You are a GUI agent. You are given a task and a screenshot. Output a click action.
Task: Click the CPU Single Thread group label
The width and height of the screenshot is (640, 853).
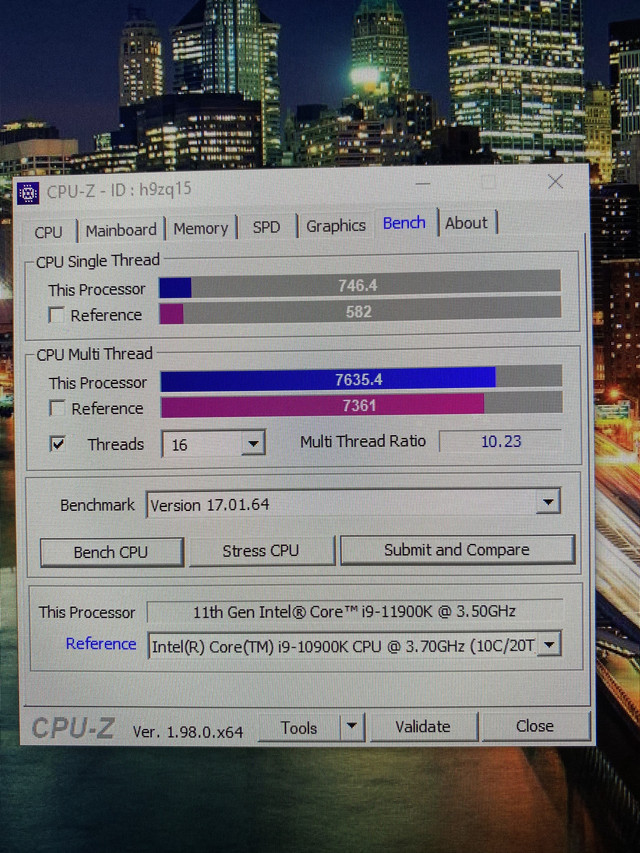pos(98,261)
